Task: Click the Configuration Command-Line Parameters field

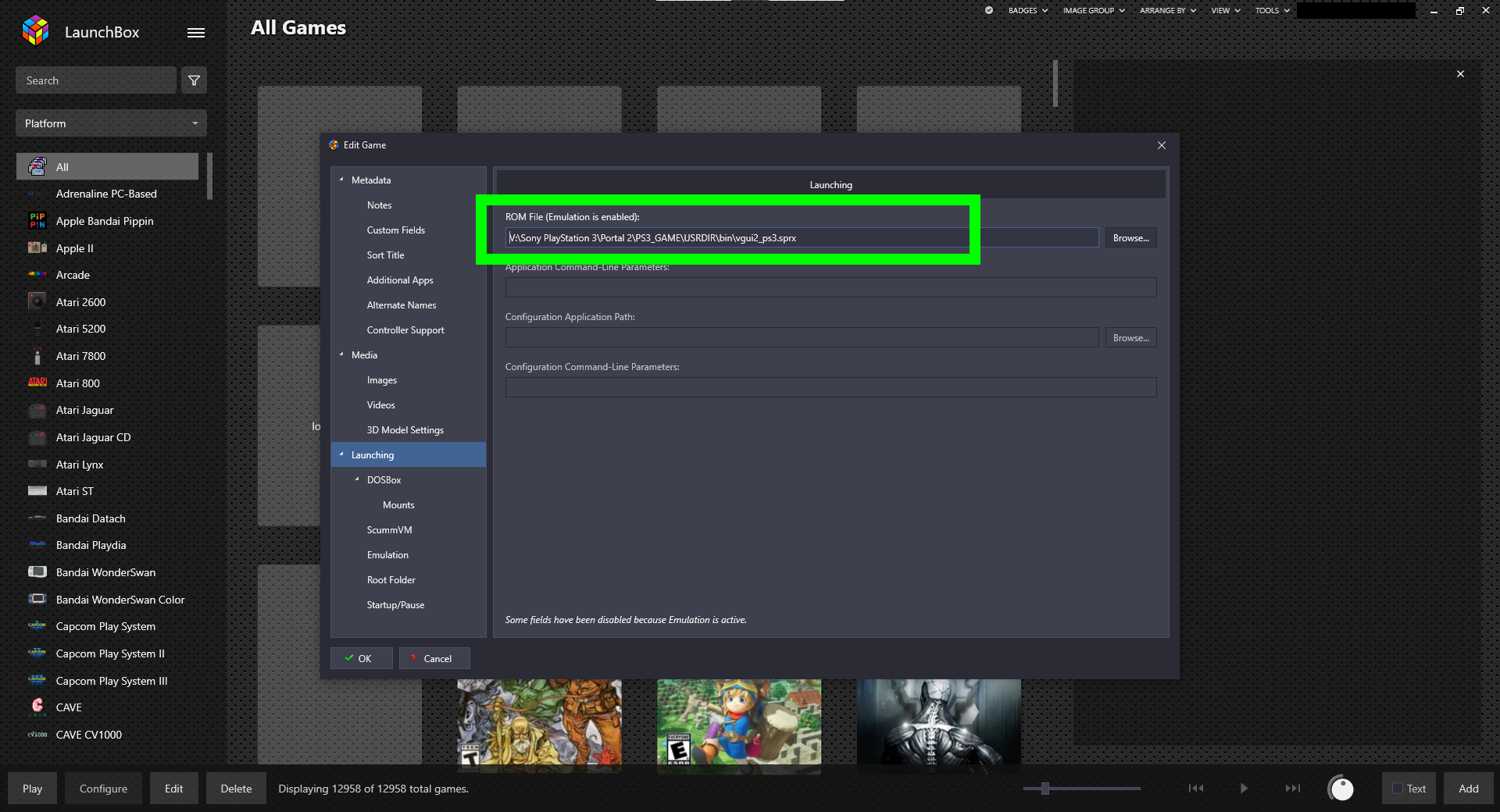Action: 830,387
